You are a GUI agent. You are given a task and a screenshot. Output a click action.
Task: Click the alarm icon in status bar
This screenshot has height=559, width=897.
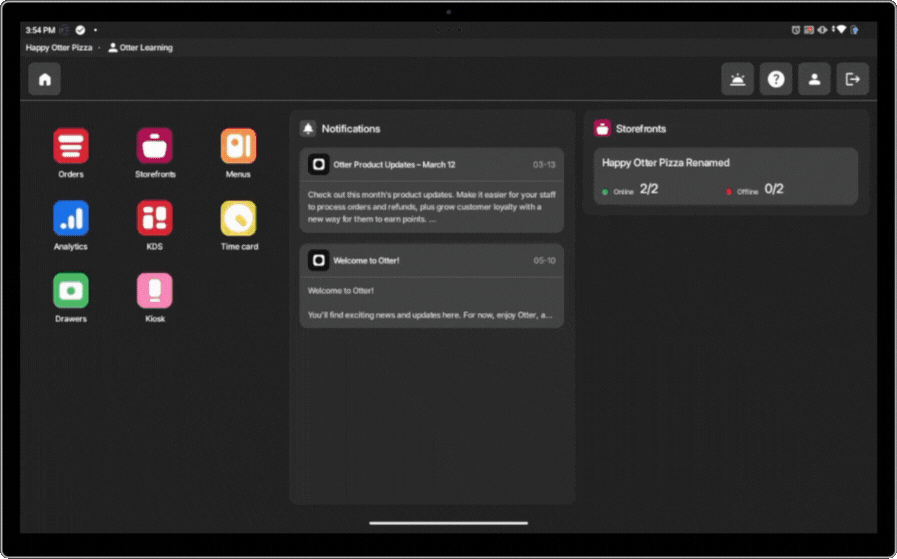pyautogui.click(x=796, y=30)
